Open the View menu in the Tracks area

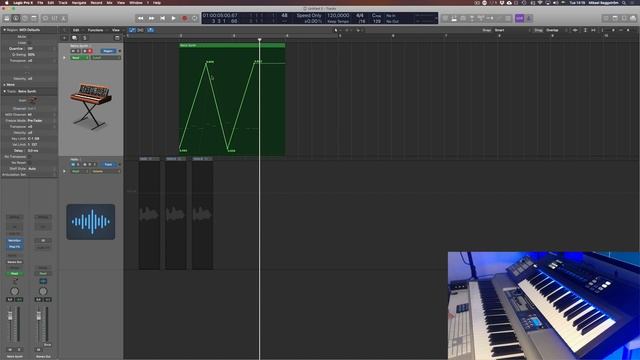116,30
